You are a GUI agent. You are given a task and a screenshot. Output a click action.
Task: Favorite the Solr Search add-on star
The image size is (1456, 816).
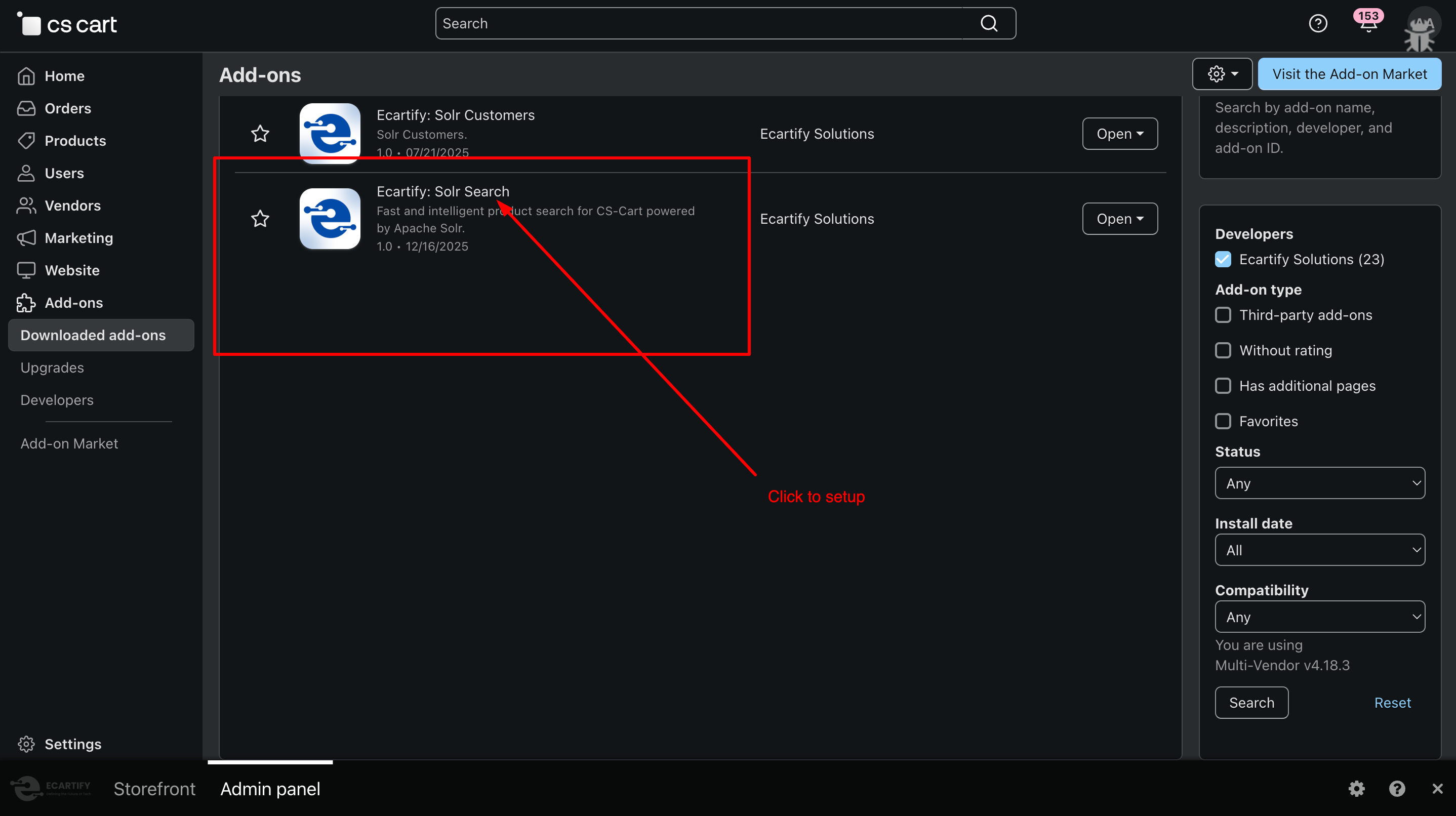(260, 218)
